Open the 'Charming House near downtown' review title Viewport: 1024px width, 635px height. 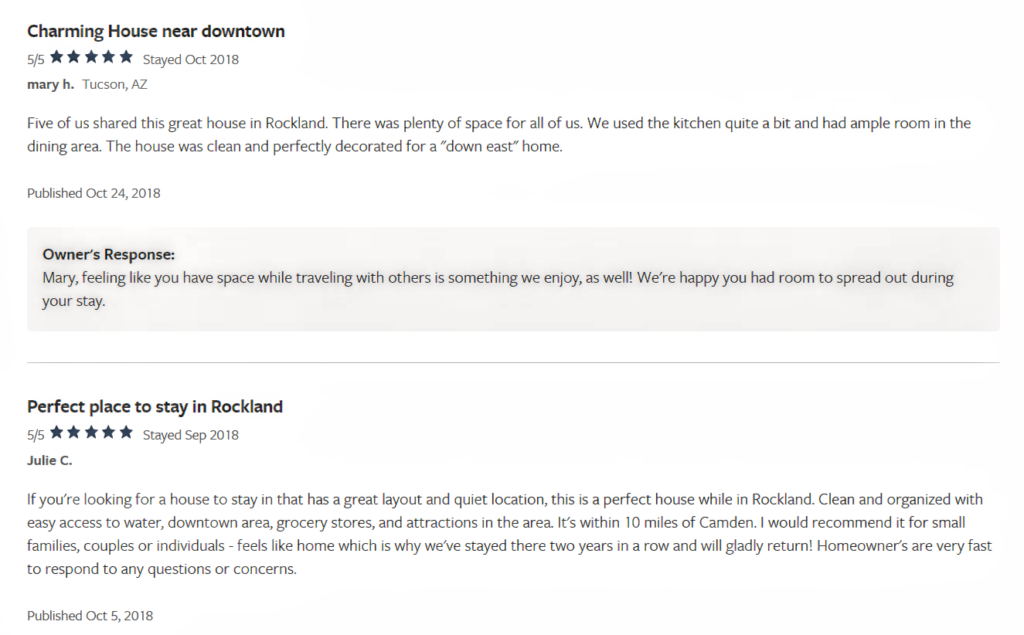click(x=156, y=31)
